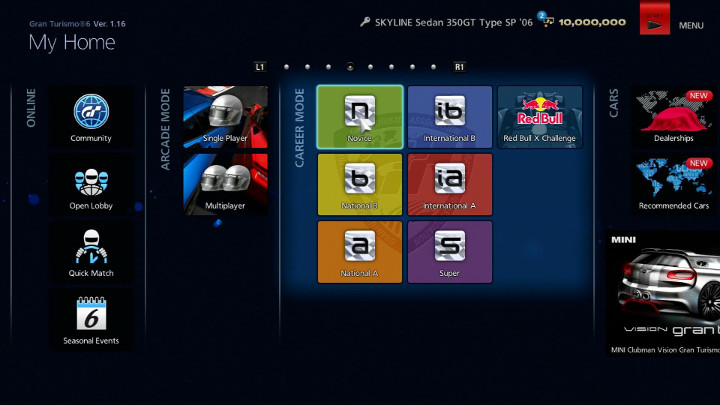Open International A career events
Viewport: 720px width, 405px height.
[x=450, y=184]
